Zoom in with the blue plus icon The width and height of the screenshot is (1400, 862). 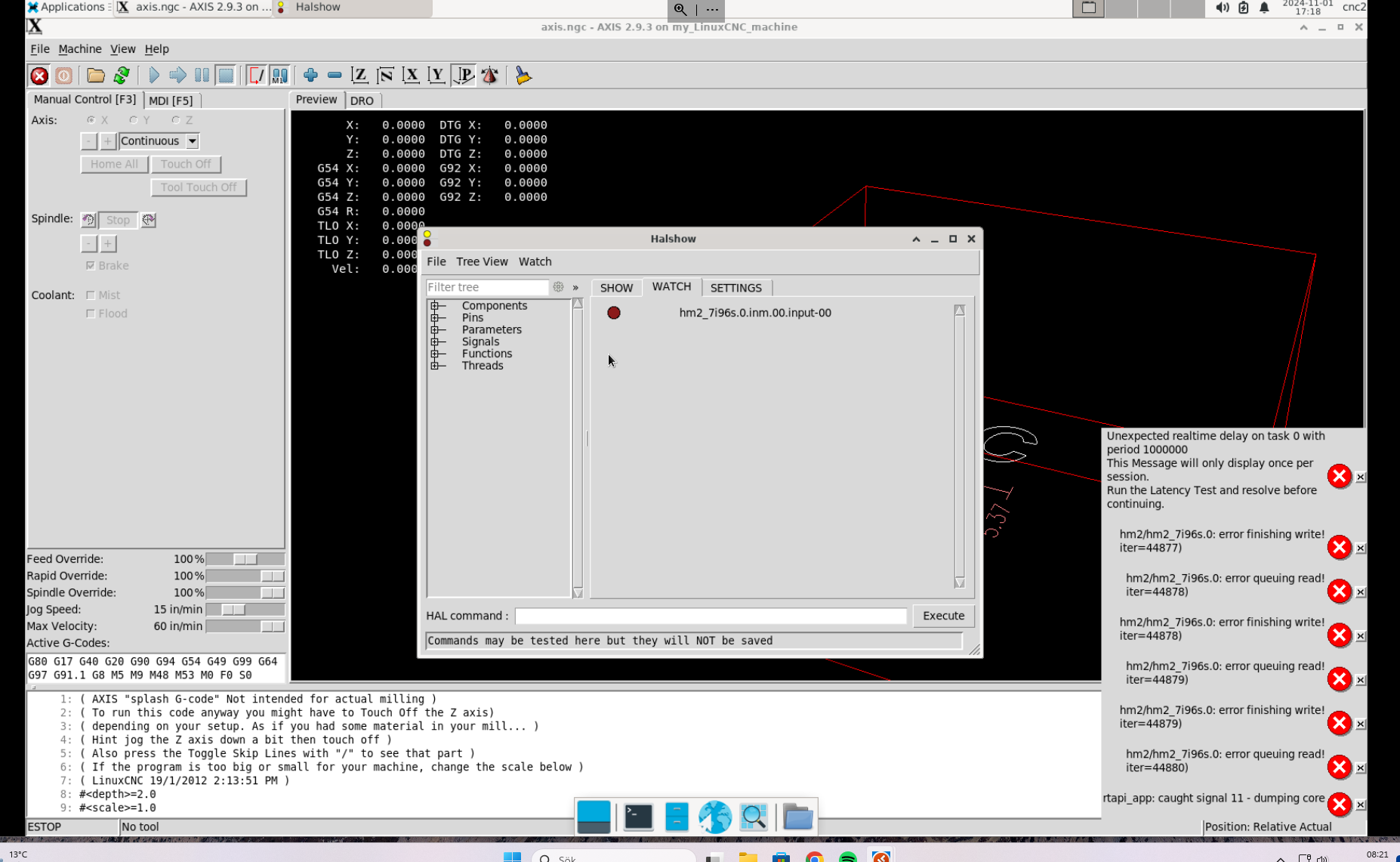point(310,76)
